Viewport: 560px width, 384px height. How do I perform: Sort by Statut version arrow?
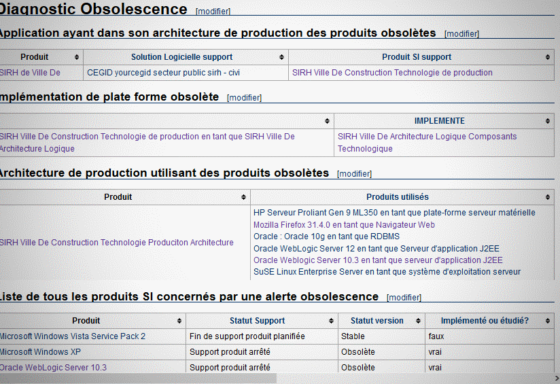(x=418, y=321)
